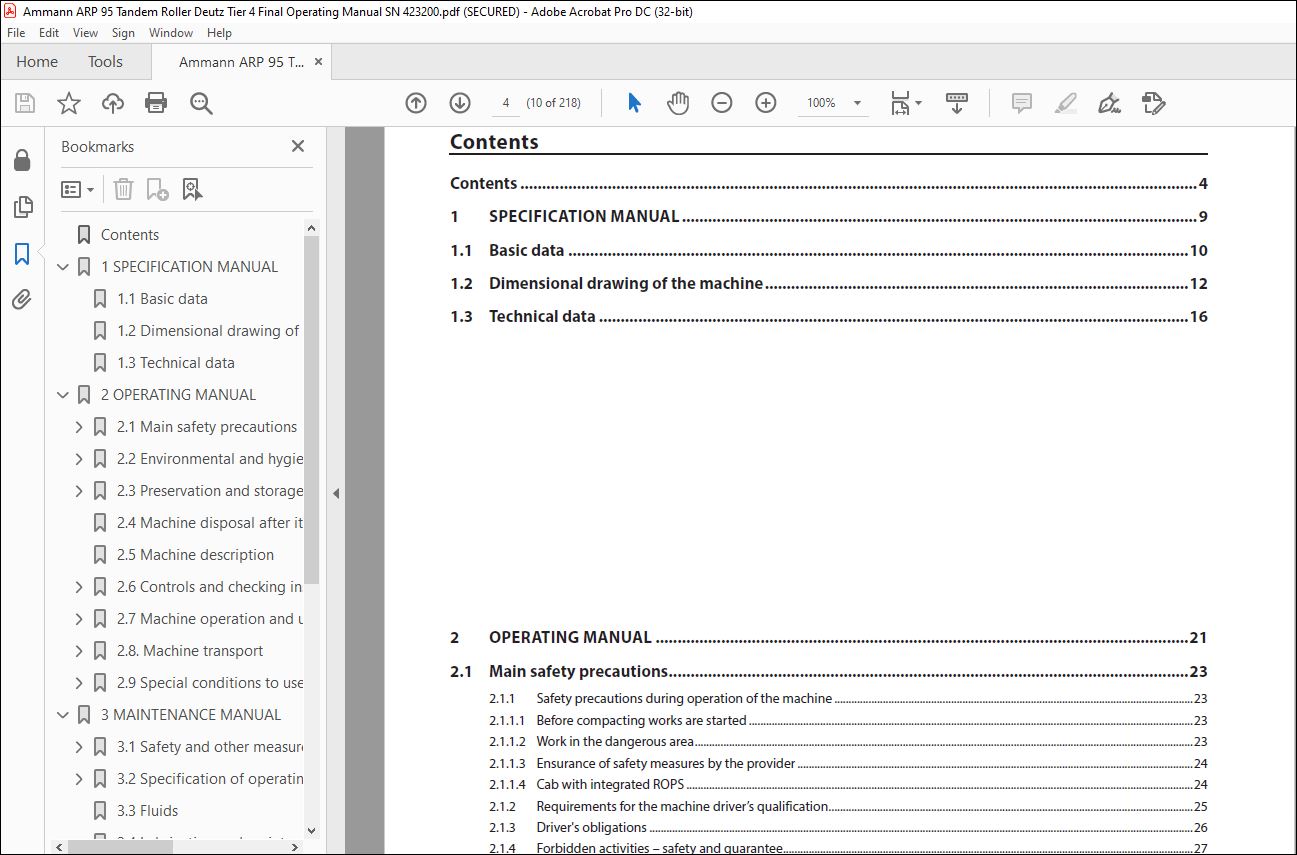Open the Sign menu
Viewport: 1297px width, 855px height.
123,33
